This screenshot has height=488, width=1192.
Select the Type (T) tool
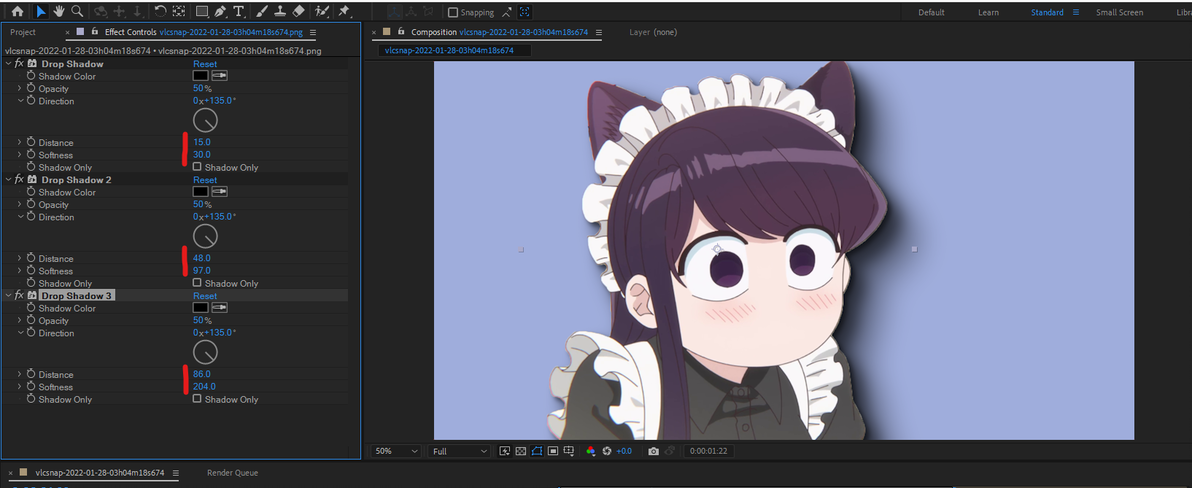(239, 11)
